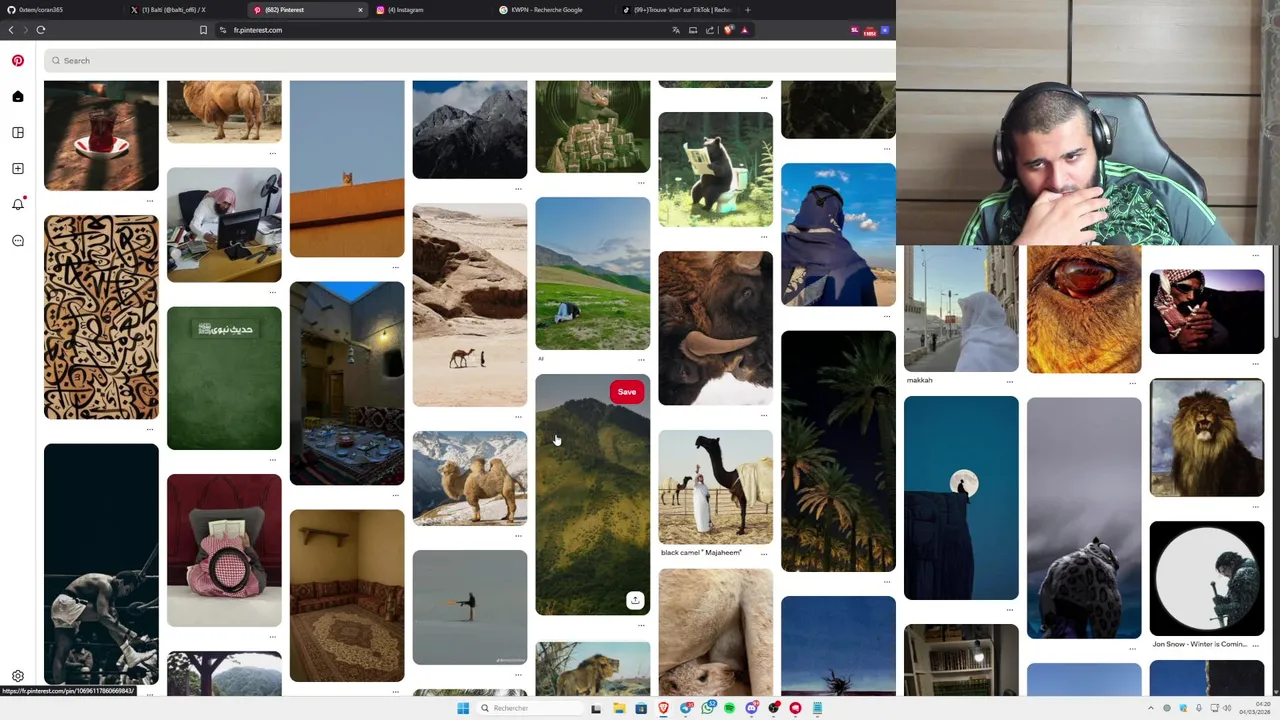Image resolution: width=1280 pixels, height=720 pixels.
Task: Open File Explorer from taskbar
Action: click(619, 708)
